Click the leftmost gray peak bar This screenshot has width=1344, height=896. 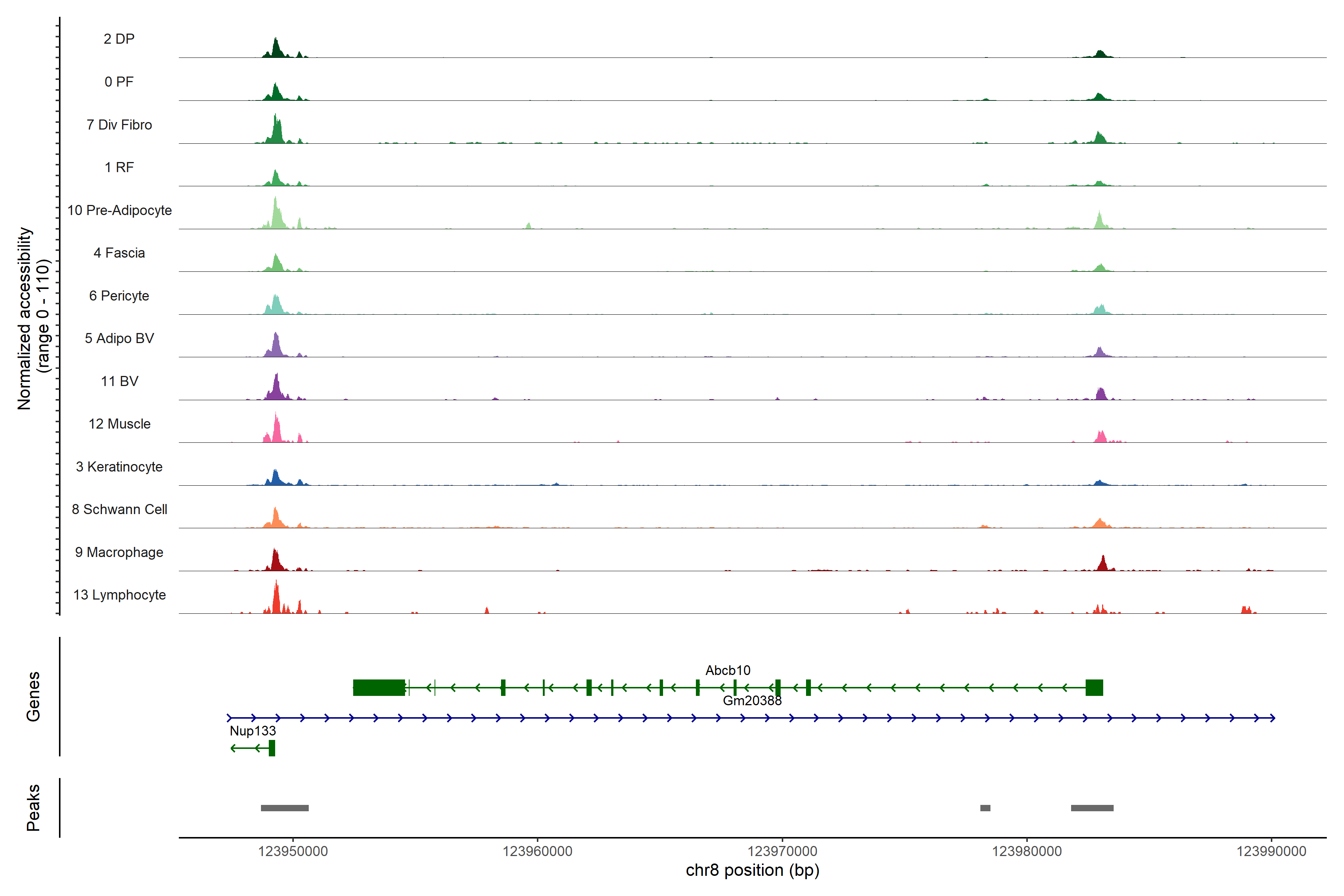284,808
